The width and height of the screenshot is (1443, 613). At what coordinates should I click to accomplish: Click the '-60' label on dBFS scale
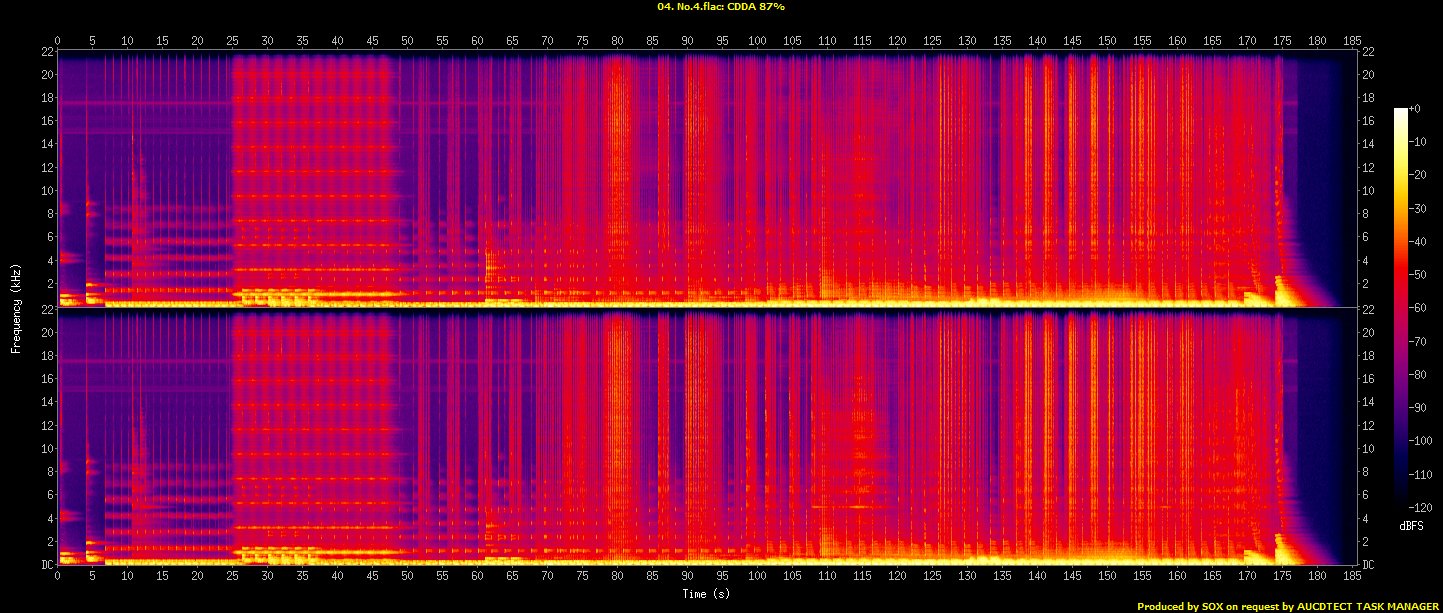[x=1416, y=308]
